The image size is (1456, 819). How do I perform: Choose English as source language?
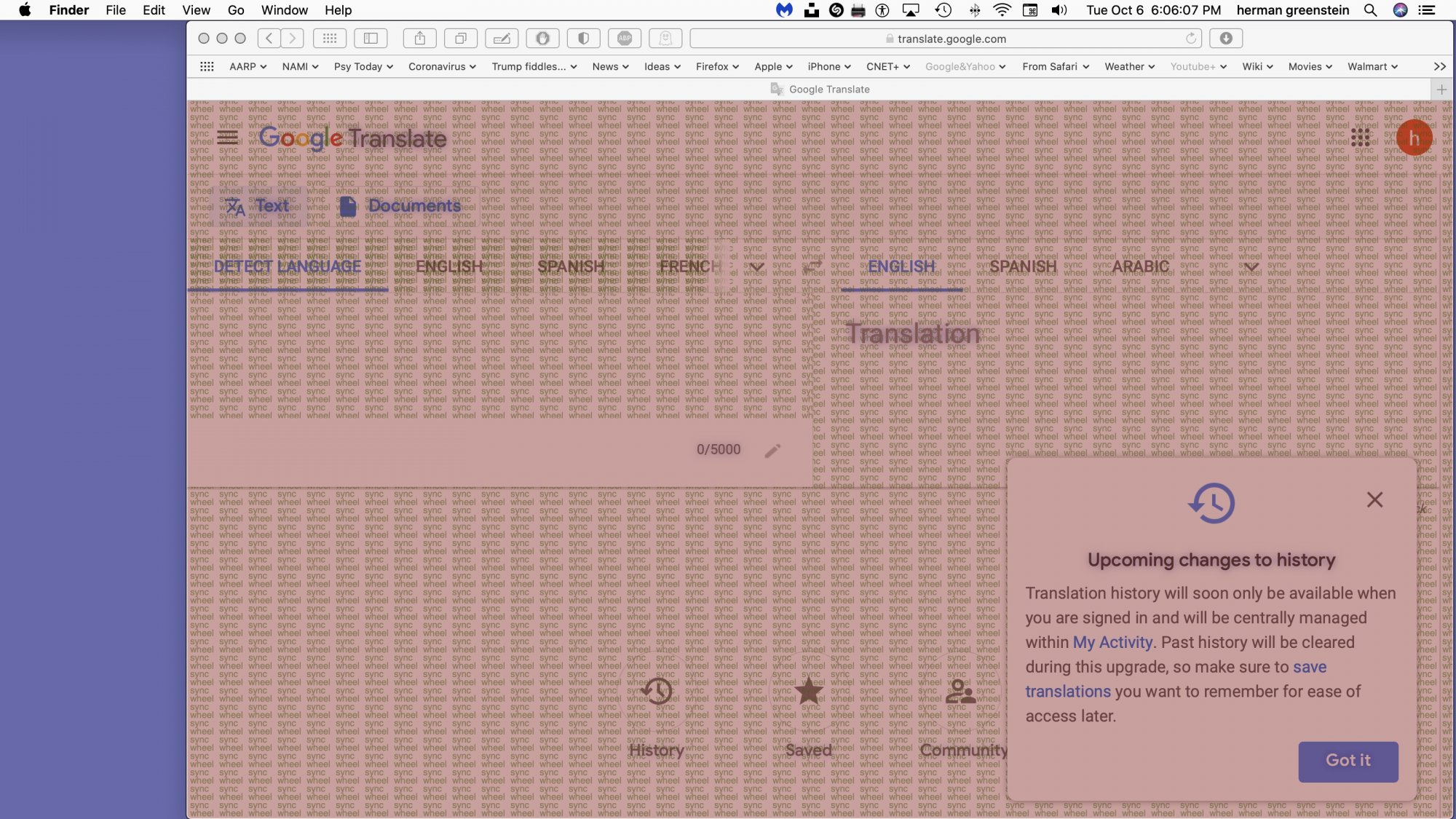tap(449, 266)
